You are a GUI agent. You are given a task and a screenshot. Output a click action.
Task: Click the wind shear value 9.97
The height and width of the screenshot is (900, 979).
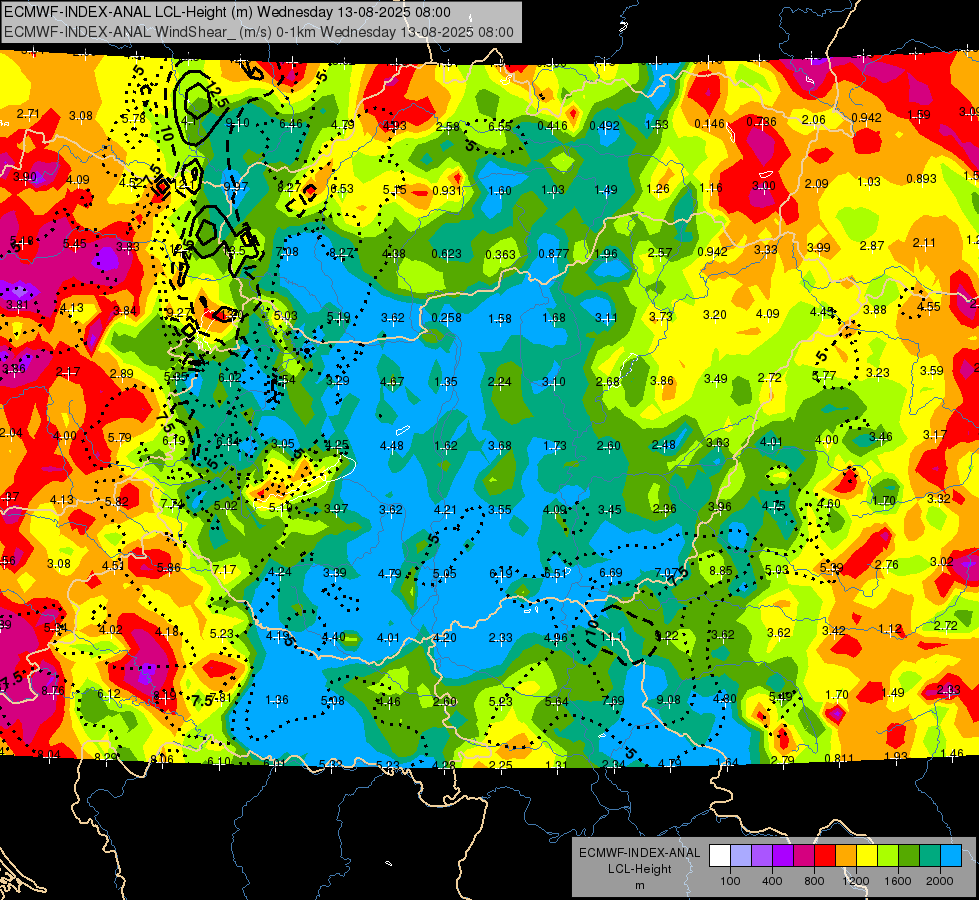pos(236,186)
